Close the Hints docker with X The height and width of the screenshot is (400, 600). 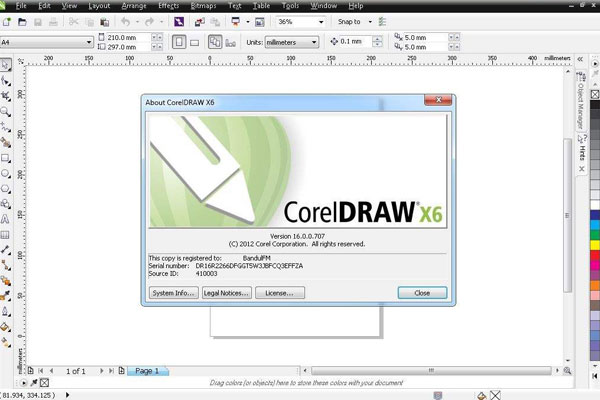pos(582,169)
